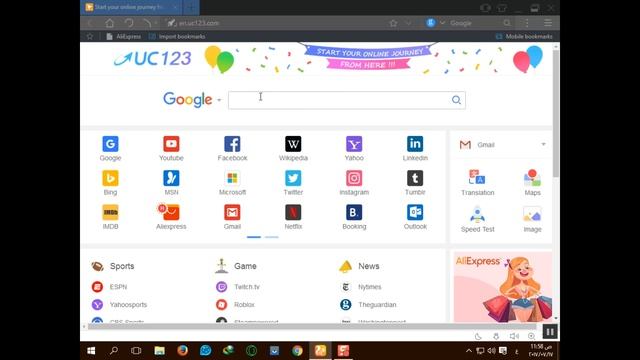This screenshot has width=640, height=360.
Task: Open the Microsoft shortcut tile
Action: [232, 183]
